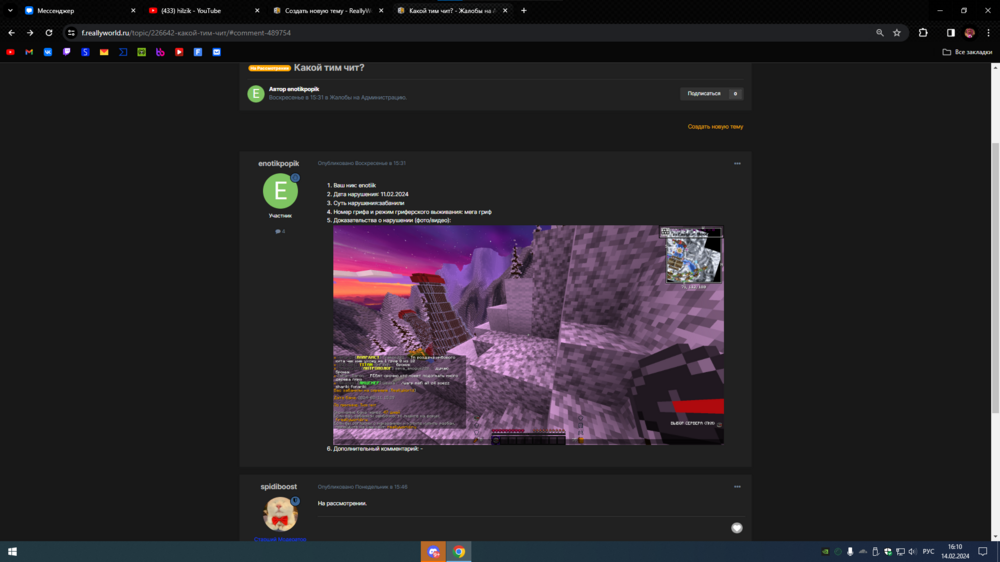This screenshot has height=562, width=1000.
Task: Open the green square bookmark icon
Action: 142,52
